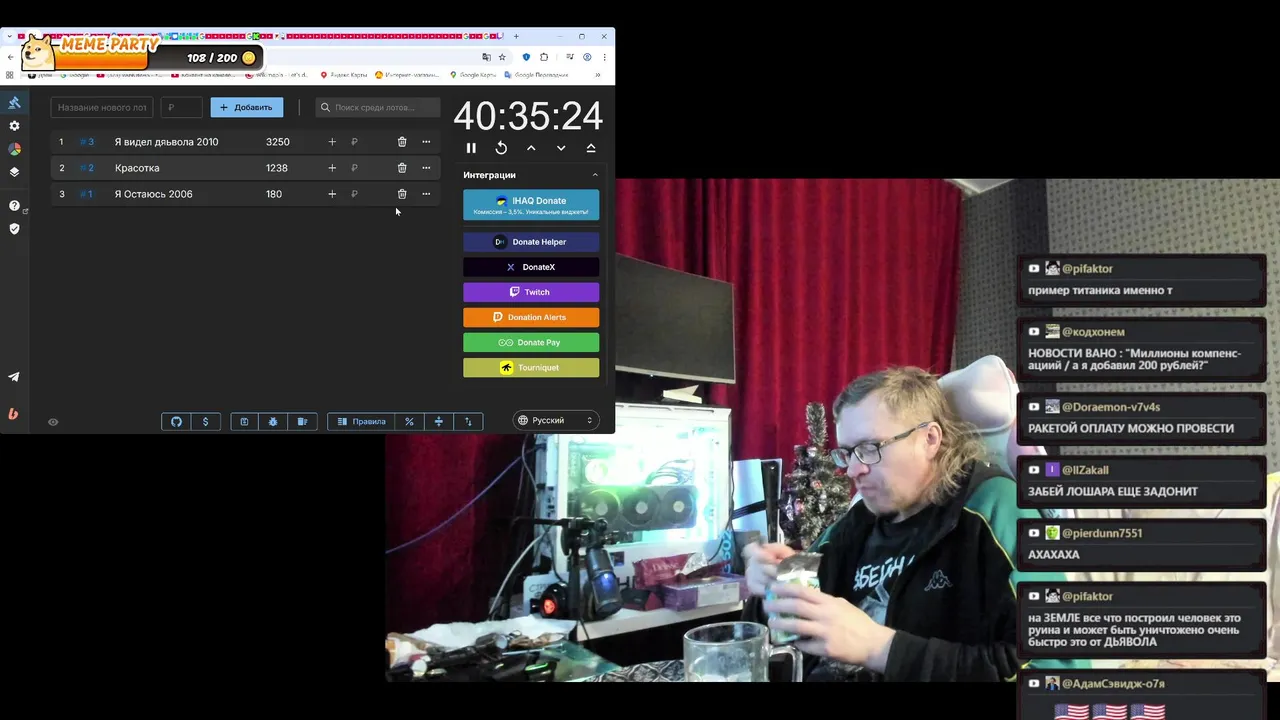Click the browser bookmark star icon
The width and height of the screenshot is (1280, 720).
(502, 57)
